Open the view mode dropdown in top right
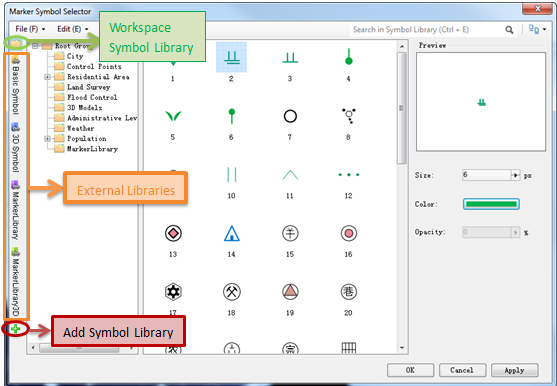 point(537,29)
